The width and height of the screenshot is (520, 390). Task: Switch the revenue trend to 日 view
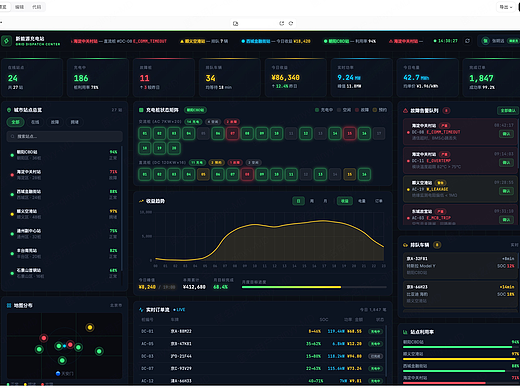click(298, 201)
